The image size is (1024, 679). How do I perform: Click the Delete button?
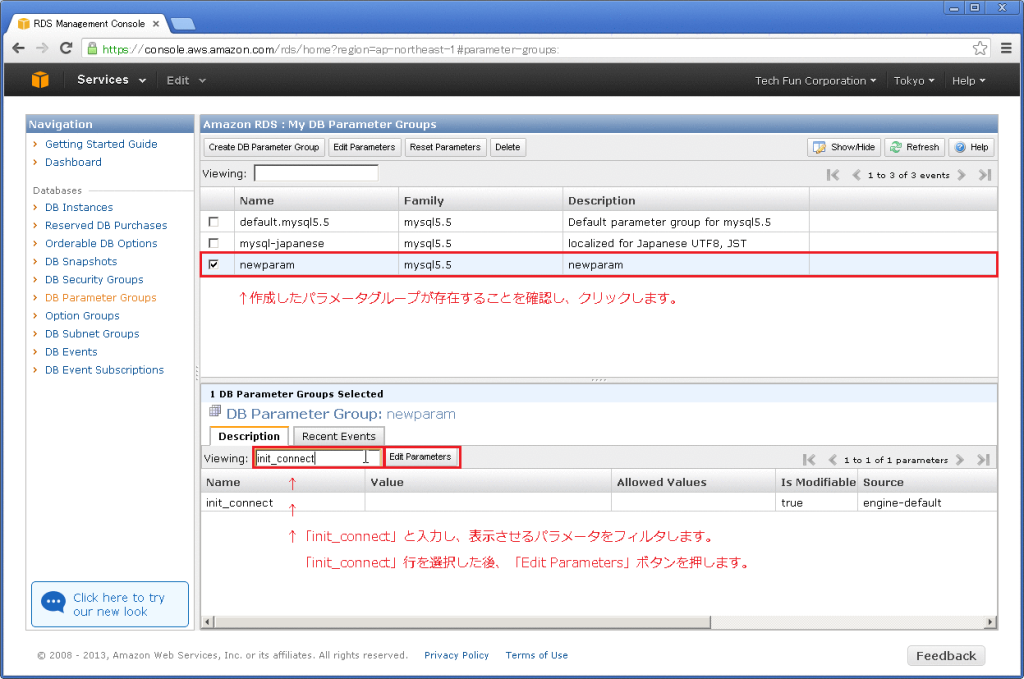click(x=507, y=148)
